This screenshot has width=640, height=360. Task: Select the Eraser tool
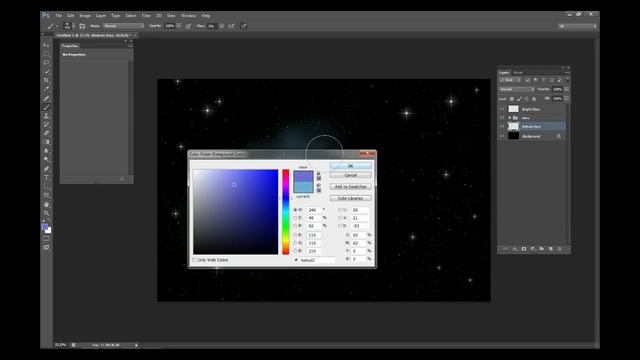pos(46,133)
